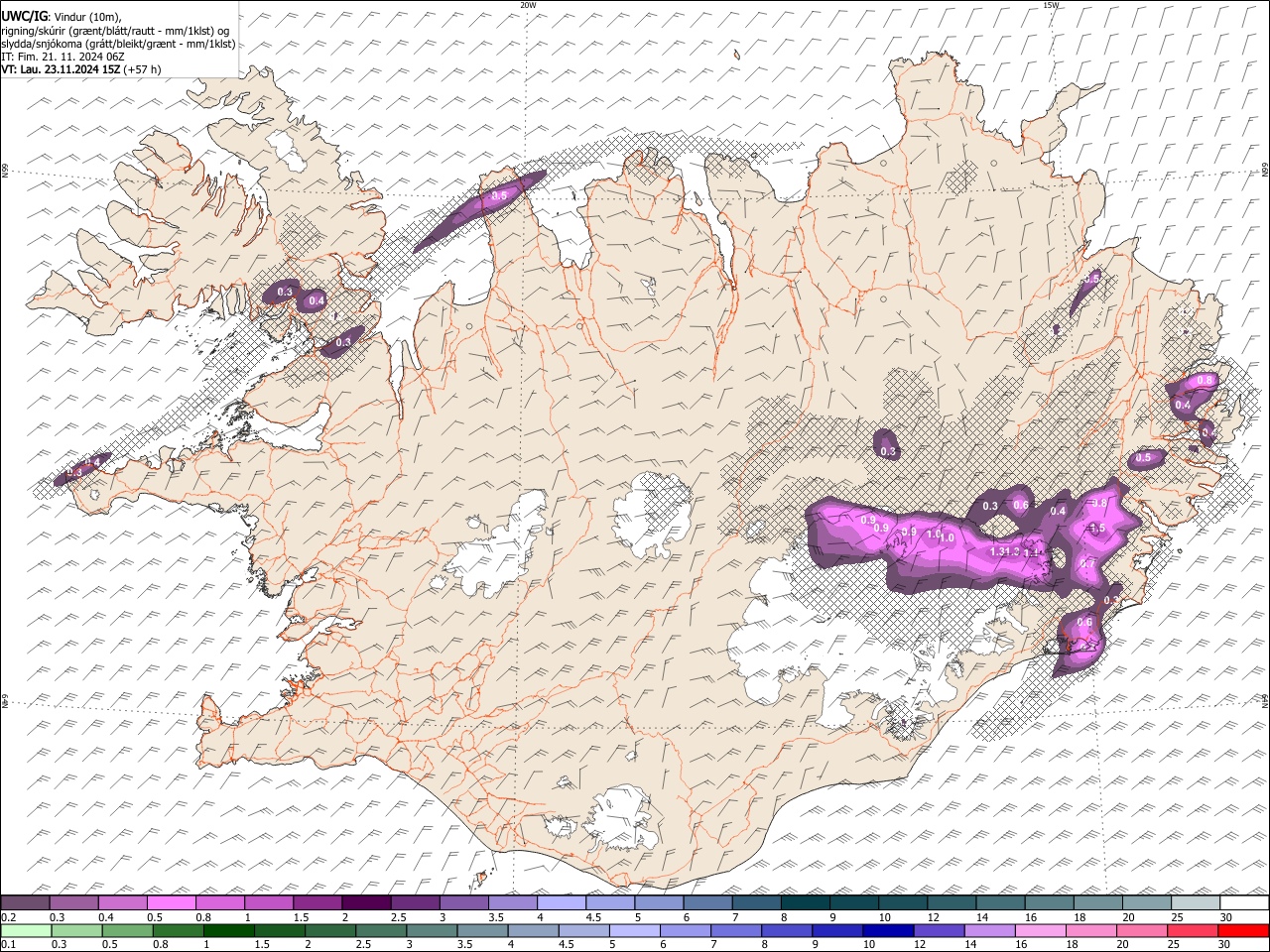Pick the bright pink 0.5 swatch in the upper scale
This screenshot has width=1270, height=952.
171,903
